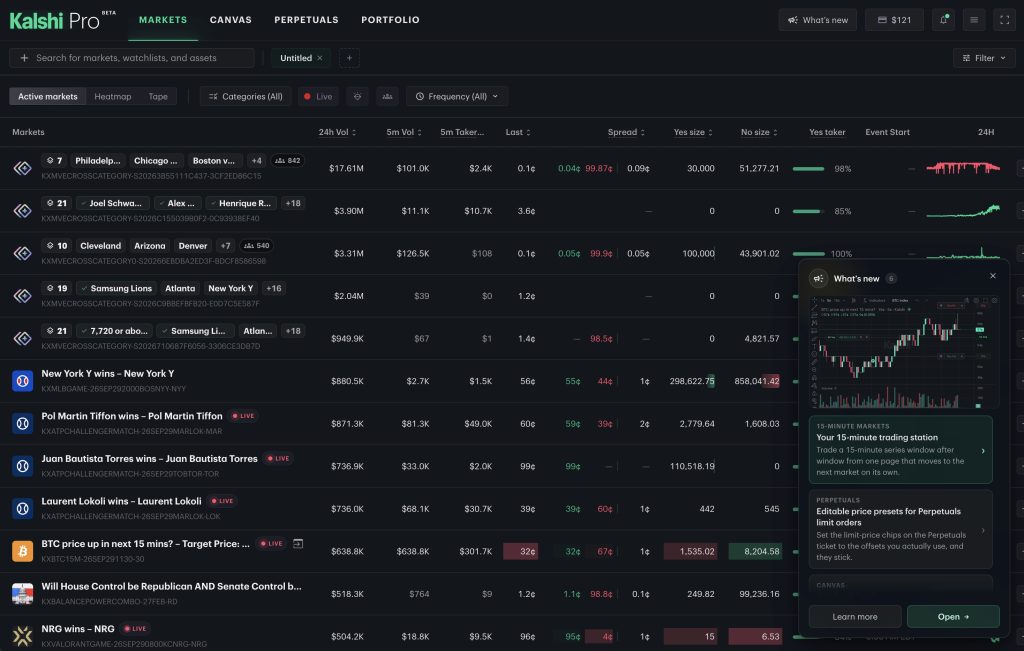Click the Kalshi Pro logo

[x=63, y=20]
